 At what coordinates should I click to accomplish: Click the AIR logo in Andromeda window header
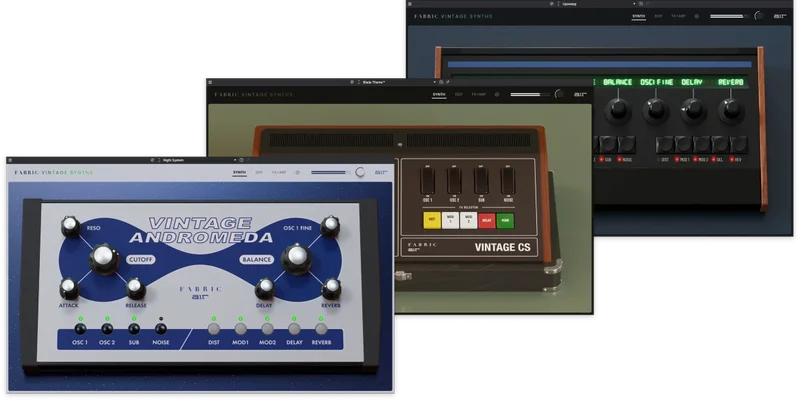click(x=381, y=172)
